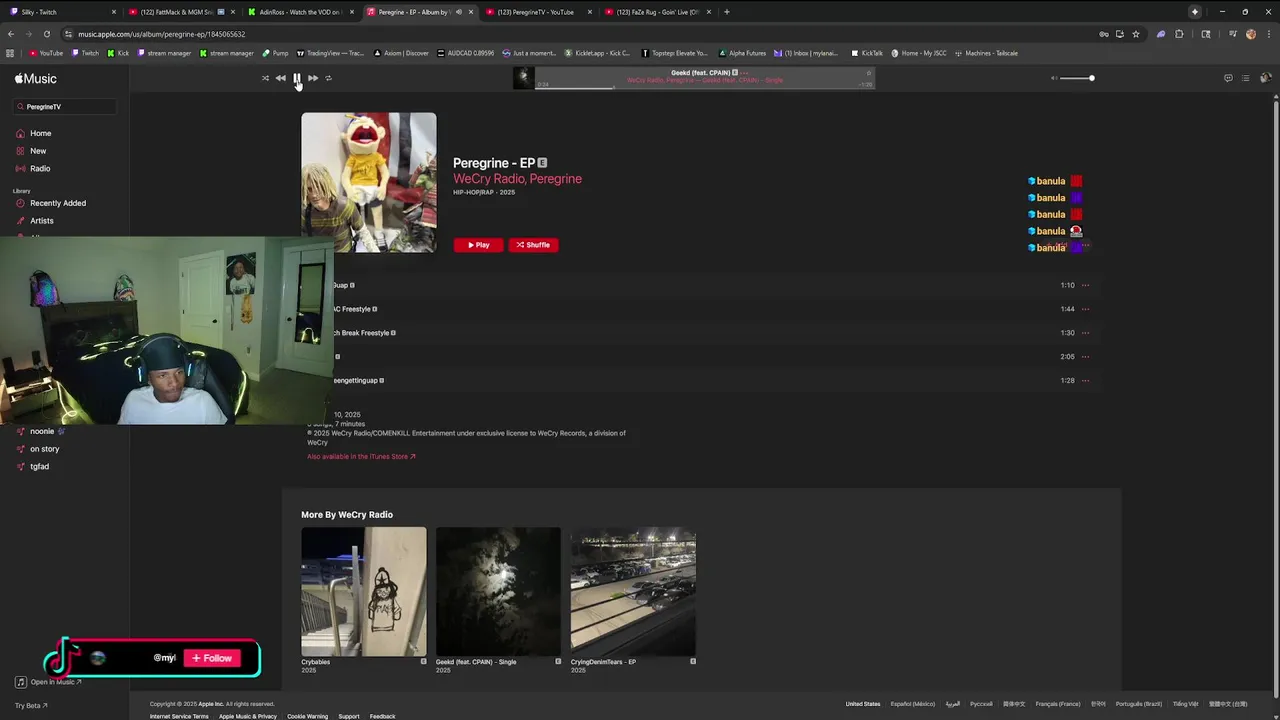Screen dimensions: 1280x720
Task: Open the lyrics panel icon
Action: [x=1228, y=78]
